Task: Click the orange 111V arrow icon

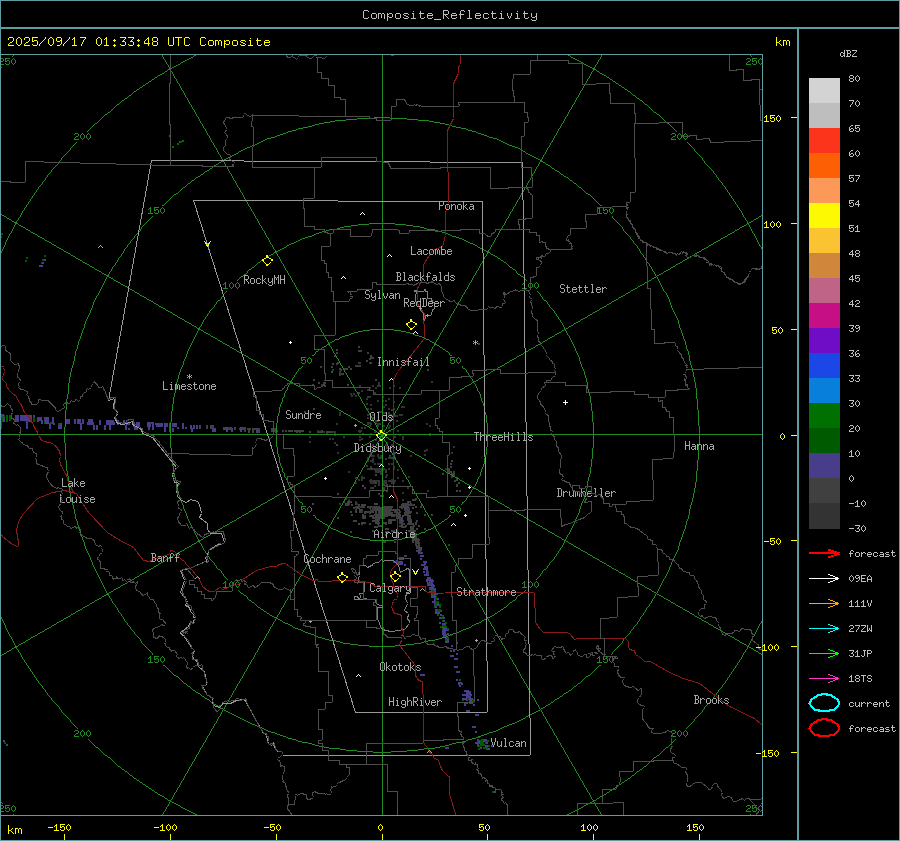Action: (x=823, y=603)
